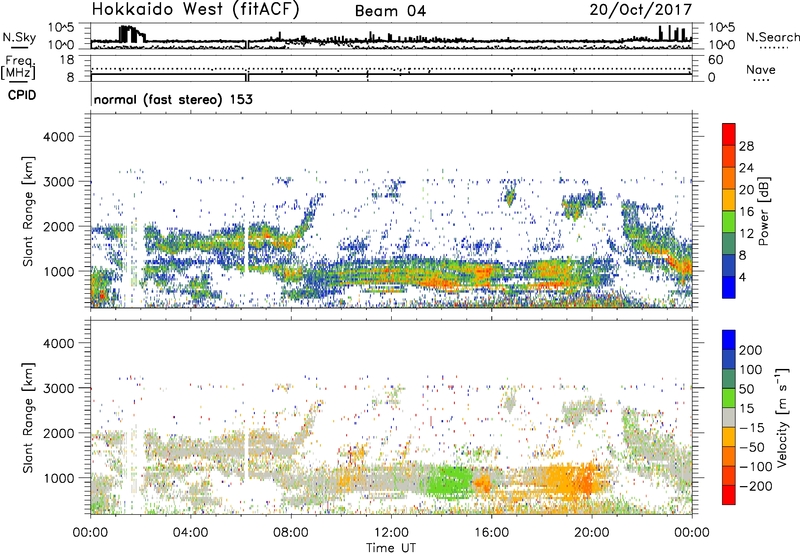Select the 'Beam 04' label
This screenshot has width=800, height=554.
[x=390, y=11]
